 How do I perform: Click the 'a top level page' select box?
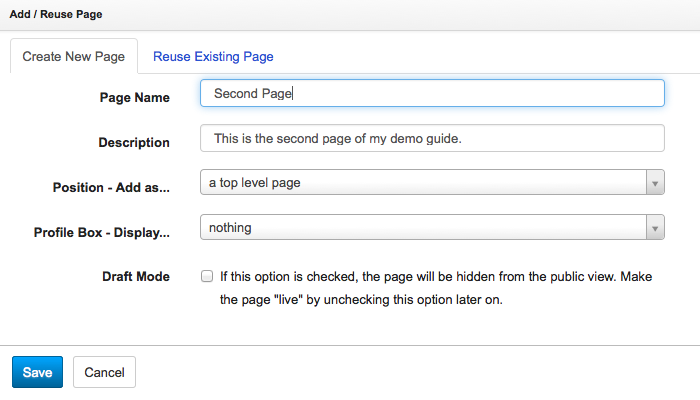(432, 182)
